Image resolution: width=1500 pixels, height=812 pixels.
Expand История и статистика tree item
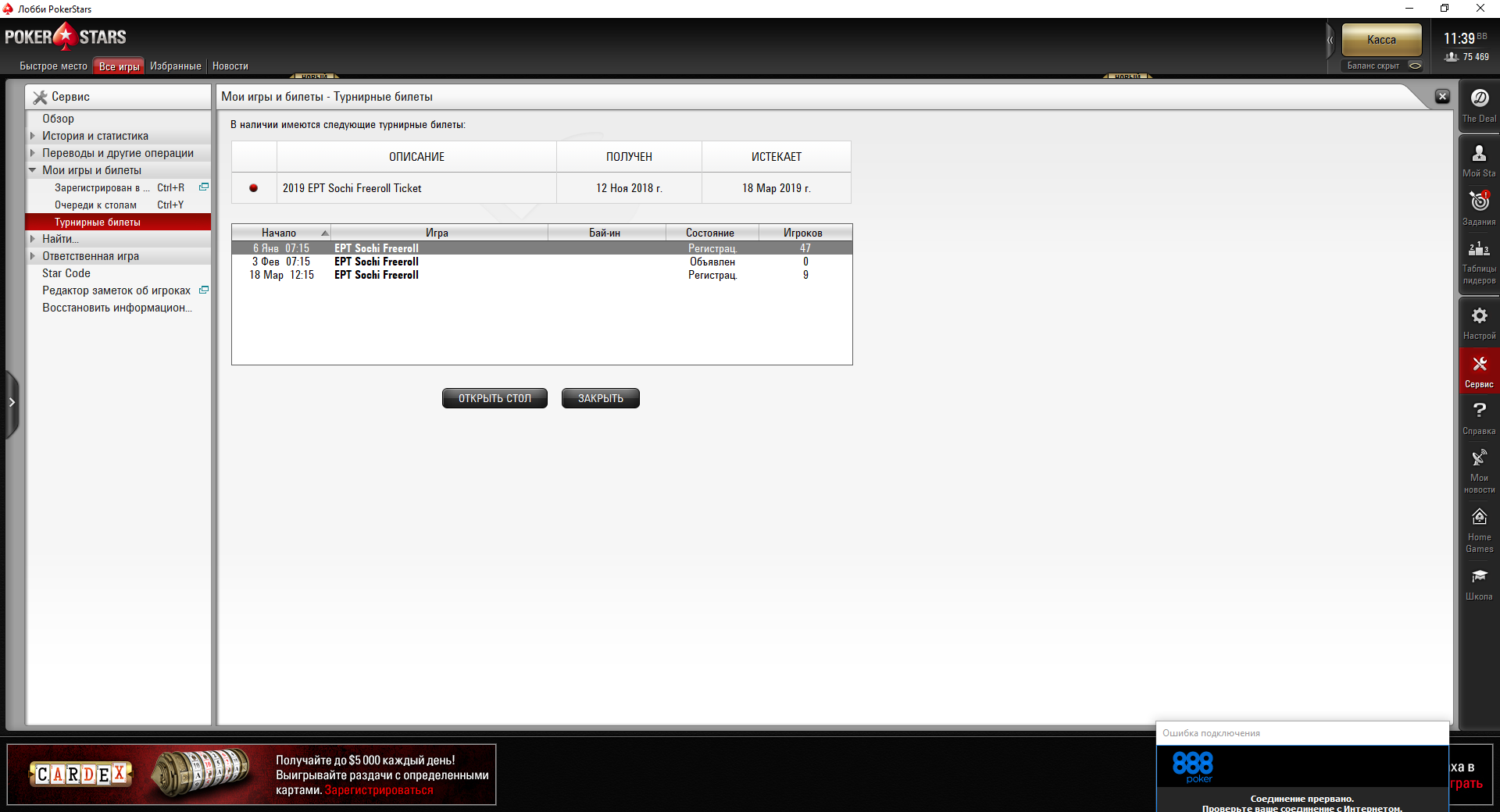tap(33, 136)
